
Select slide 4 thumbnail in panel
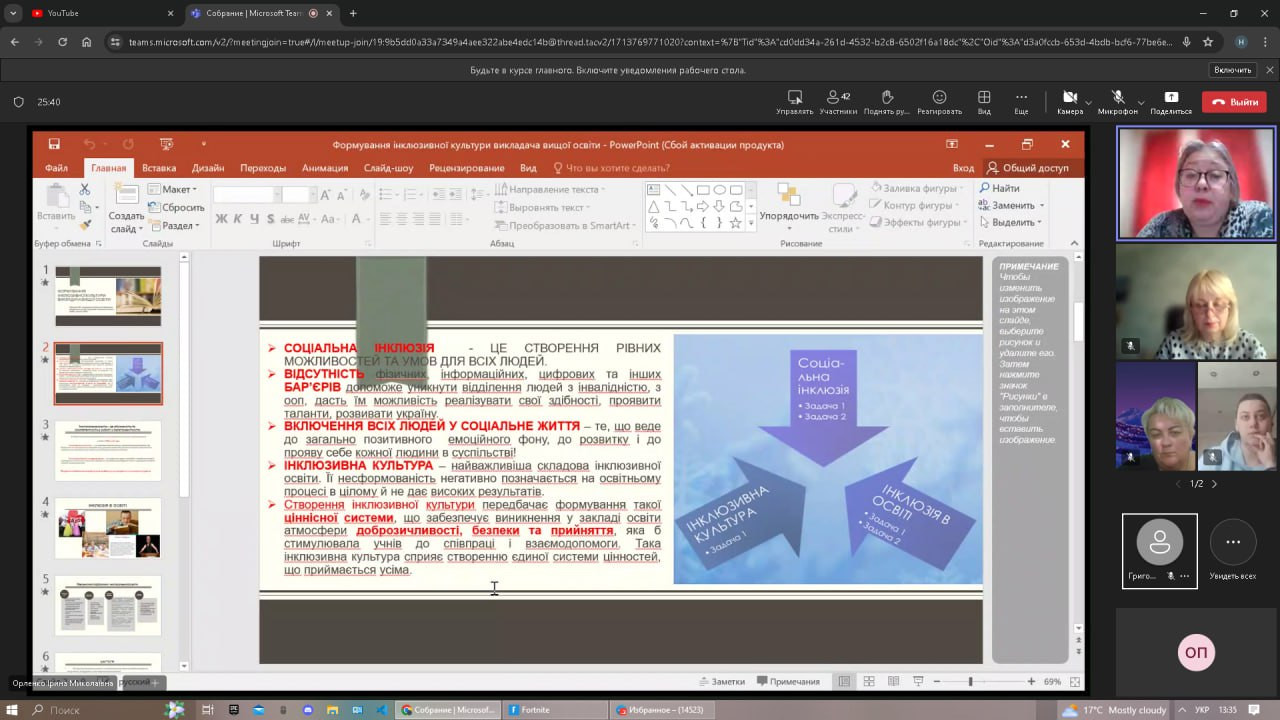tap(108, 527)
